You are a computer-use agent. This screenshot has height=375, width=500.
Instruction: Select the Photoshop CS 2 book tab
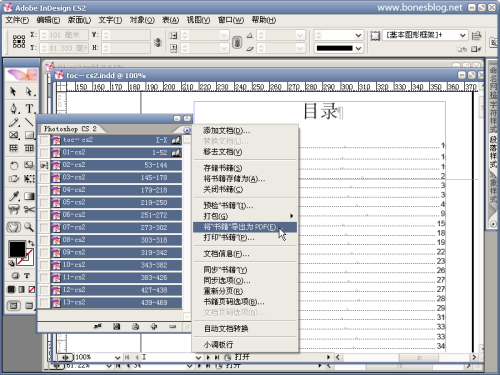71,129
